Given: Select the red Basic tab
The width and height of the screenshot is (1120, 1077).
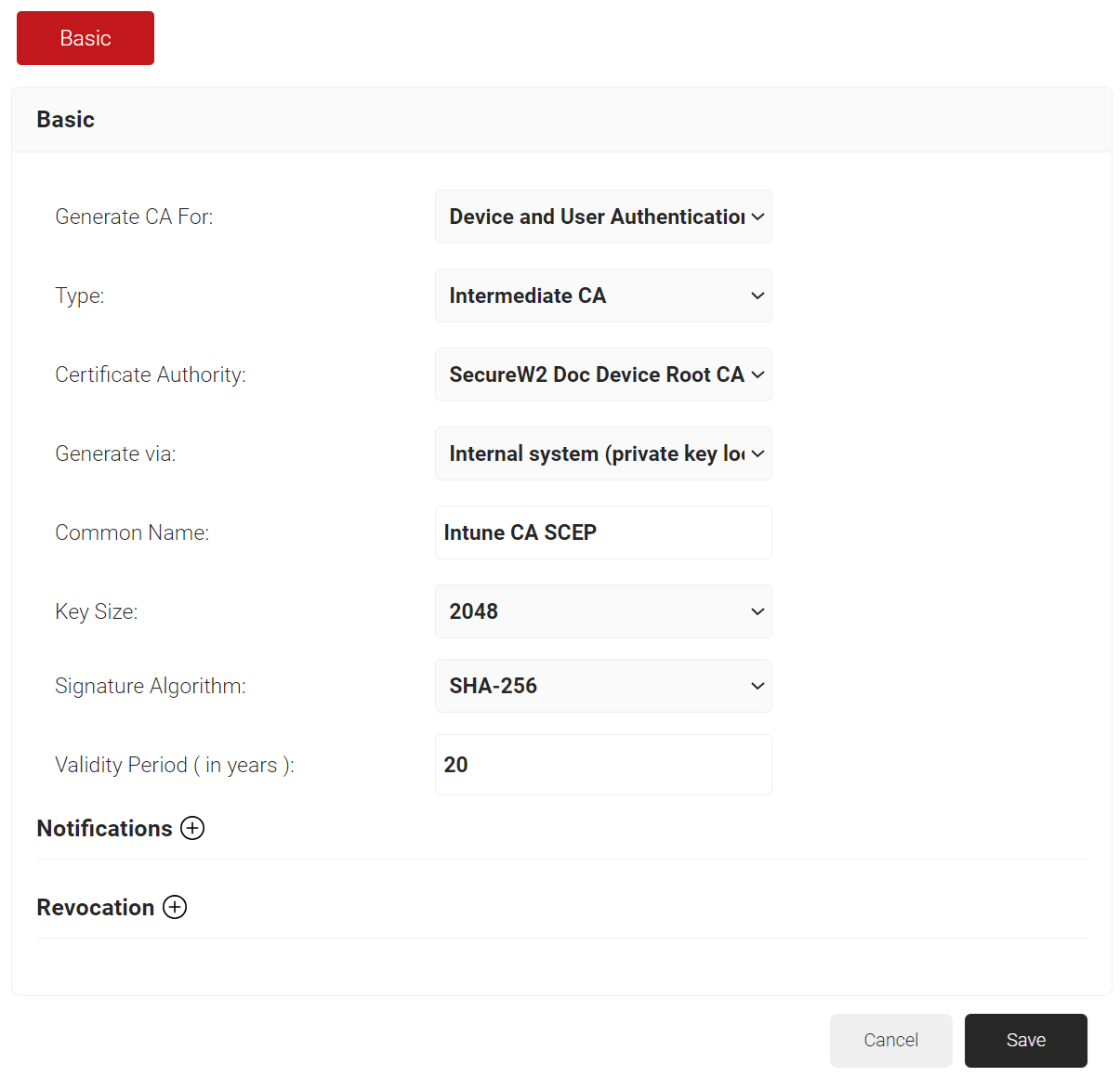Looking at the screenshot, I should [86, 38].
